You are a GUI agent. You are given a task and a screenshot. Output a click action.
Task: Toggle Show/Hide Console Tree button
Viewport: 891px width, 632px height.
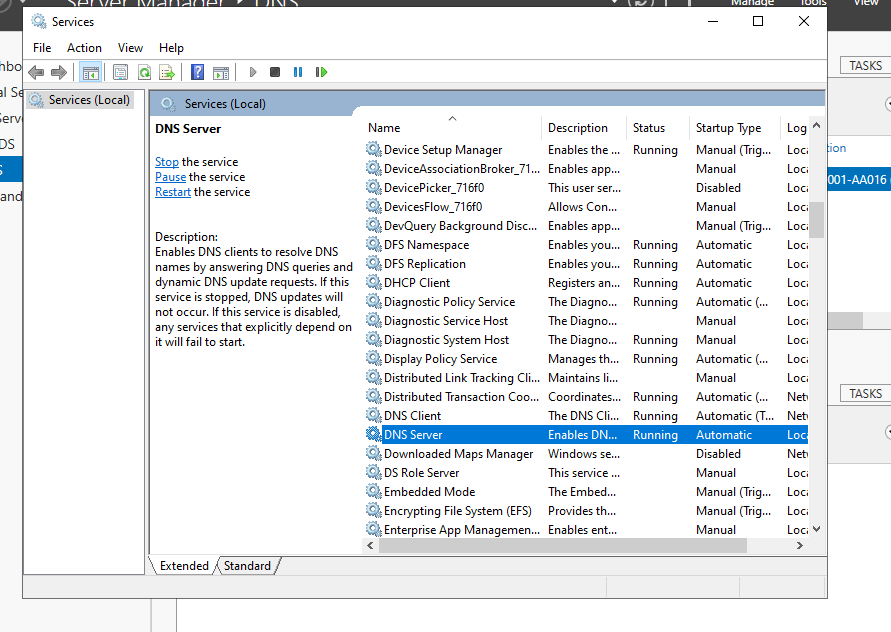(90, 72)
